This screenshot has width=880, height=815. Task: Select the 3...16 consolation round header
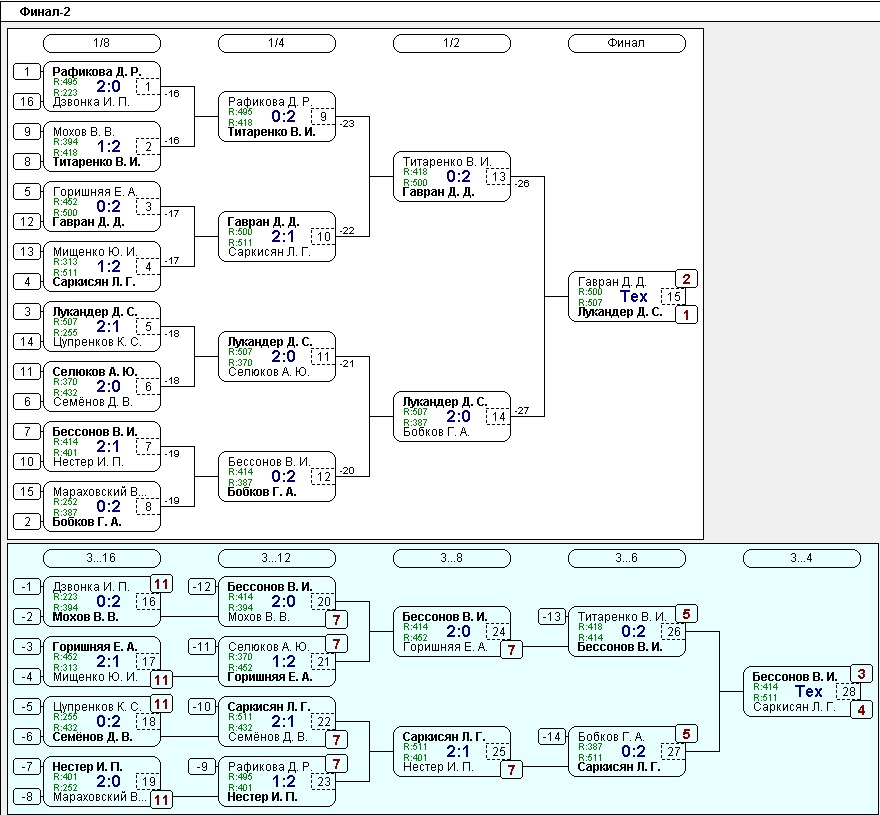tap(102, 558)
